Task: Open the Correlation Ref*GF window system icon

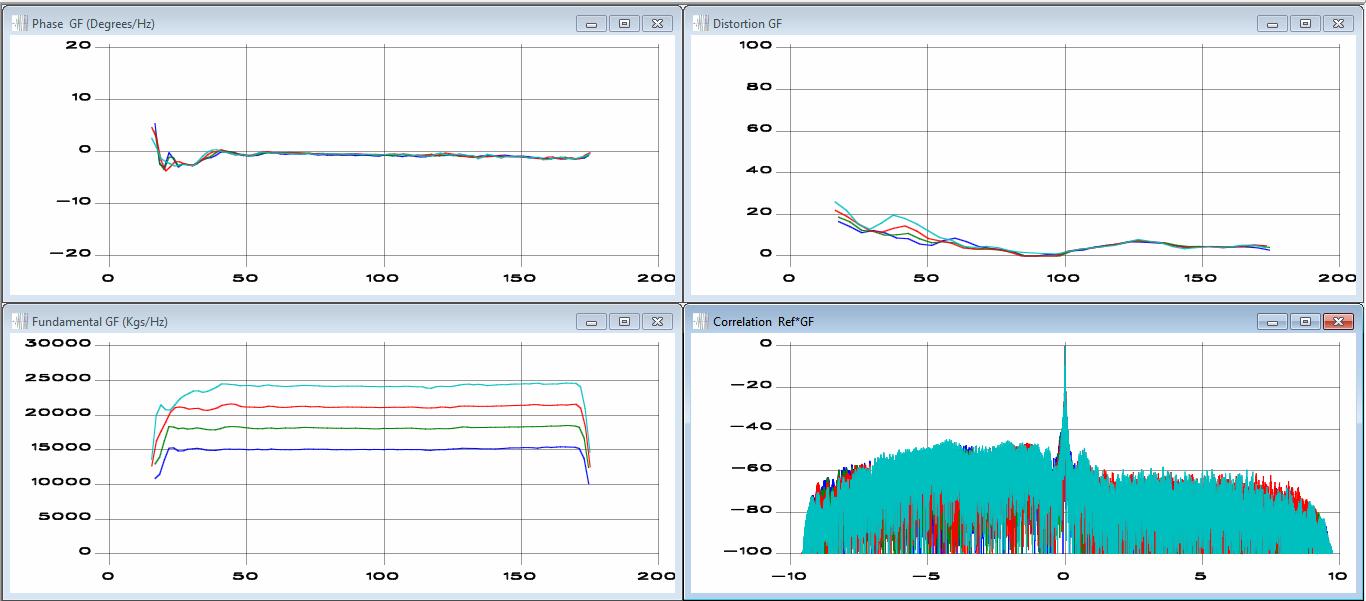Action: click(x=699, y=321)
